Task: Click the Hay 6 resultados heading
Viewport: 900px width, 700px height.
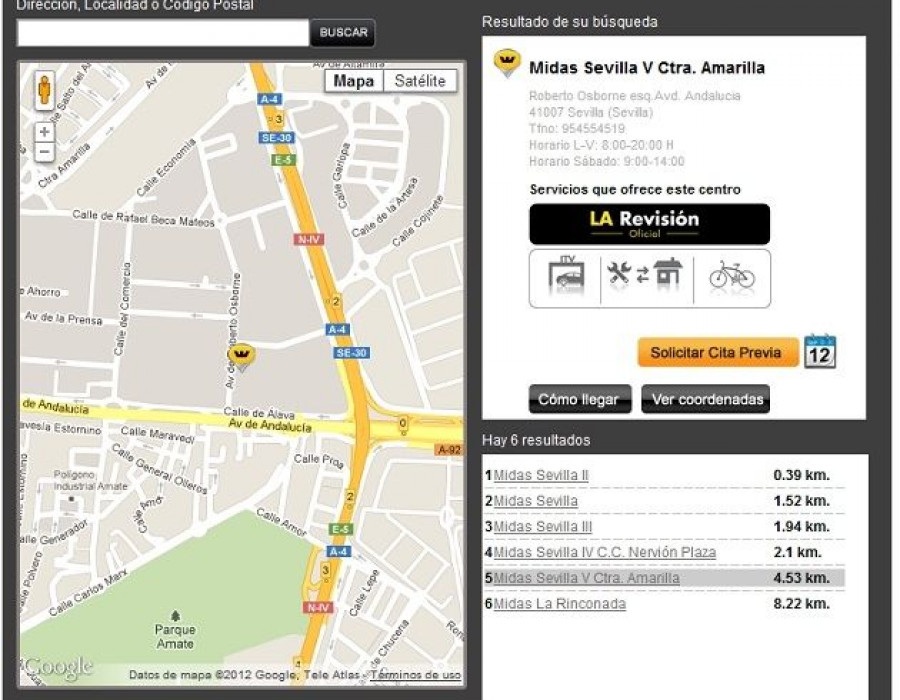Action: pos(536,440)
